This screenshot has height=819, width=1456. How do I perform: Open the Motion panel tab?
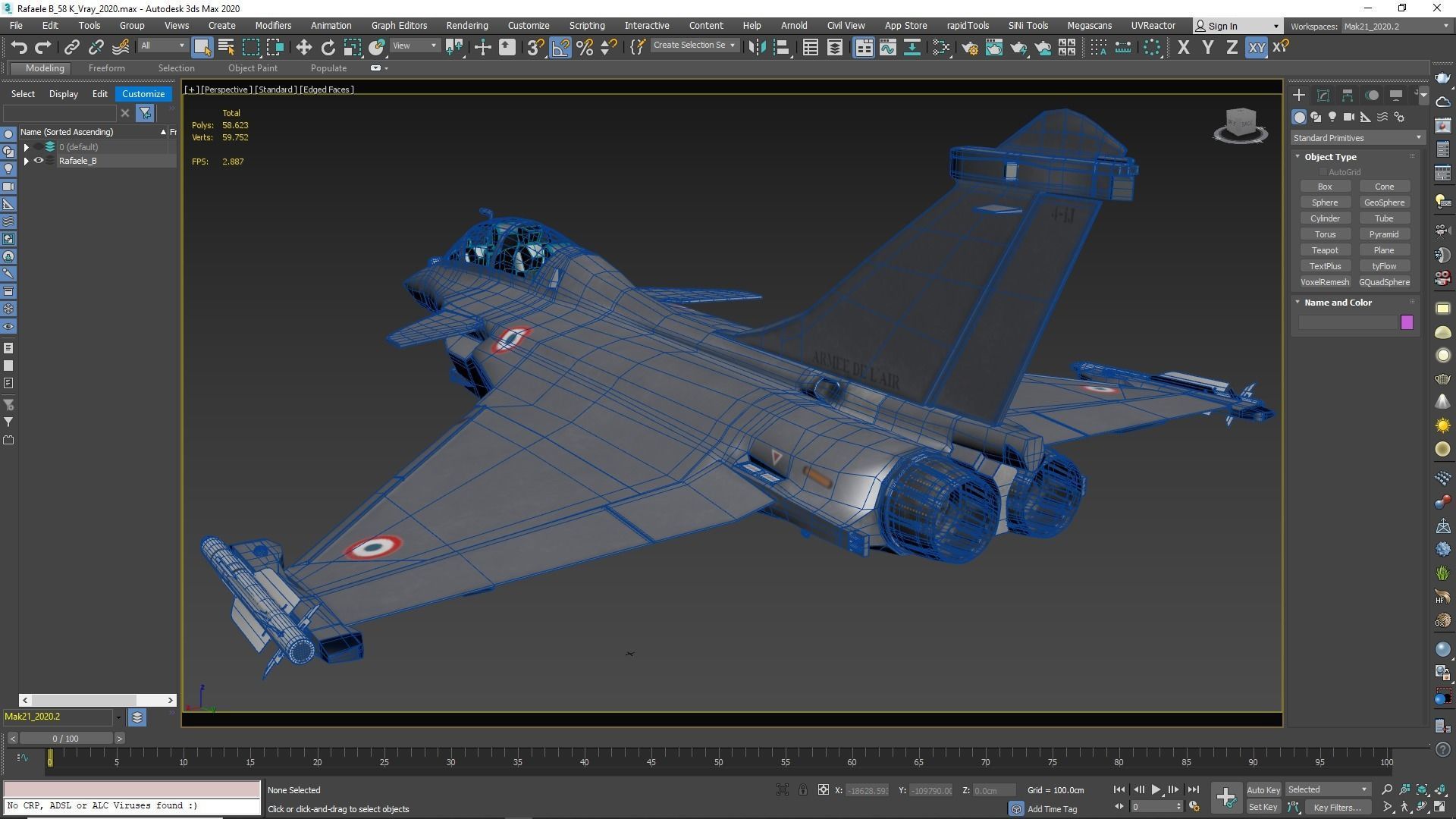tap(1372, 95)
